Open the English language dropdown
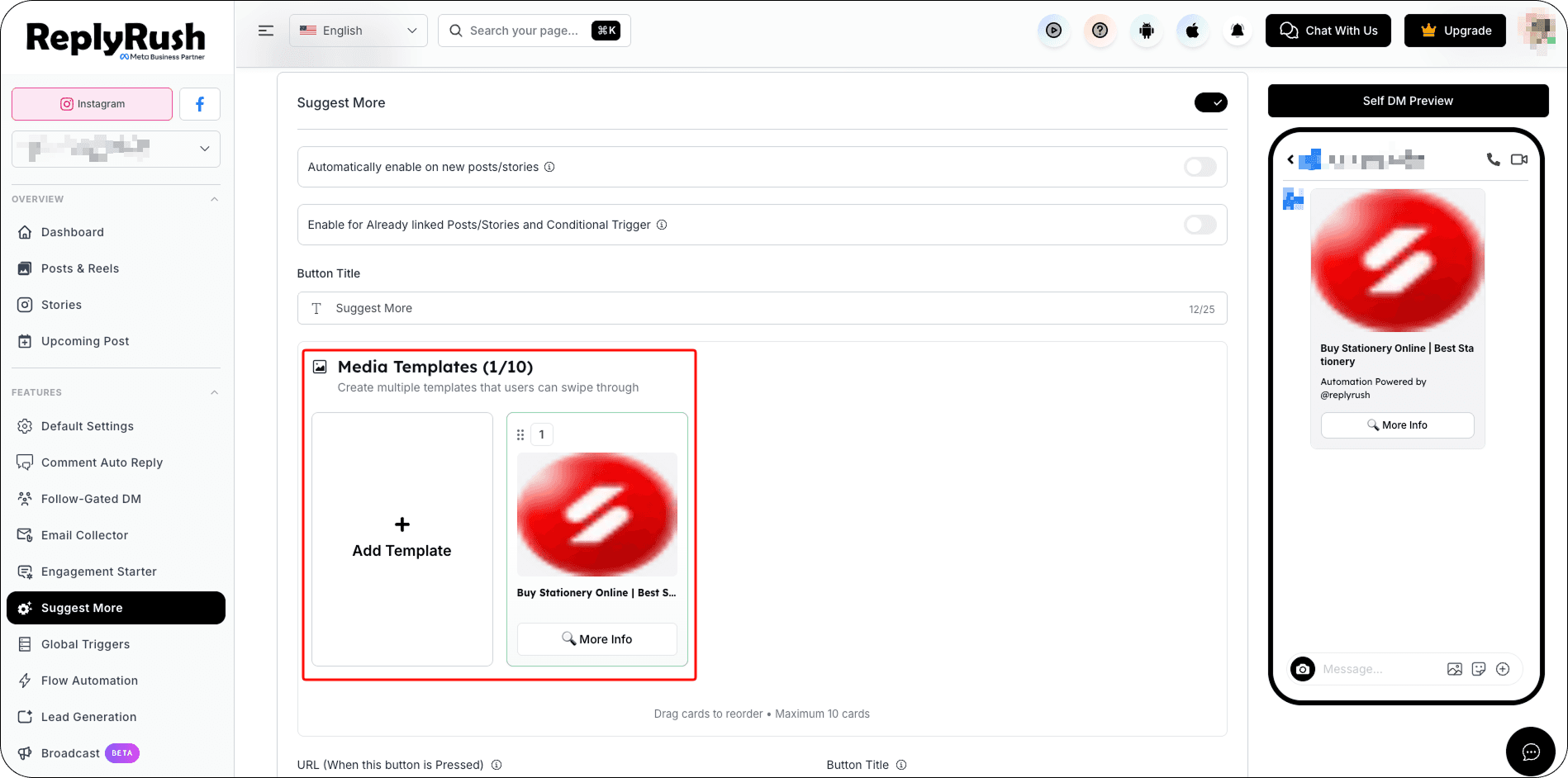The height and width of the screenshot is (778, 1568). click(x=359, y=31)
